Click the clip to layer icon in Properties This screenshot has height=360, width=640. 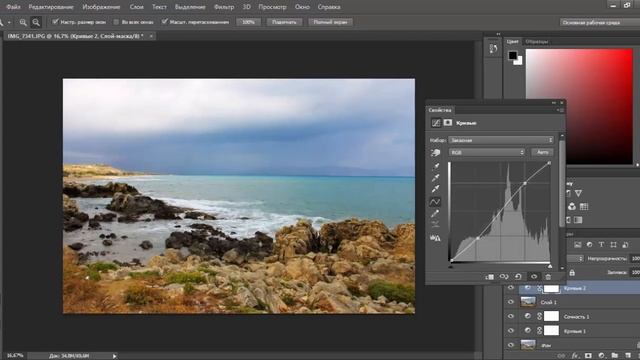click(x=489, y=277)
